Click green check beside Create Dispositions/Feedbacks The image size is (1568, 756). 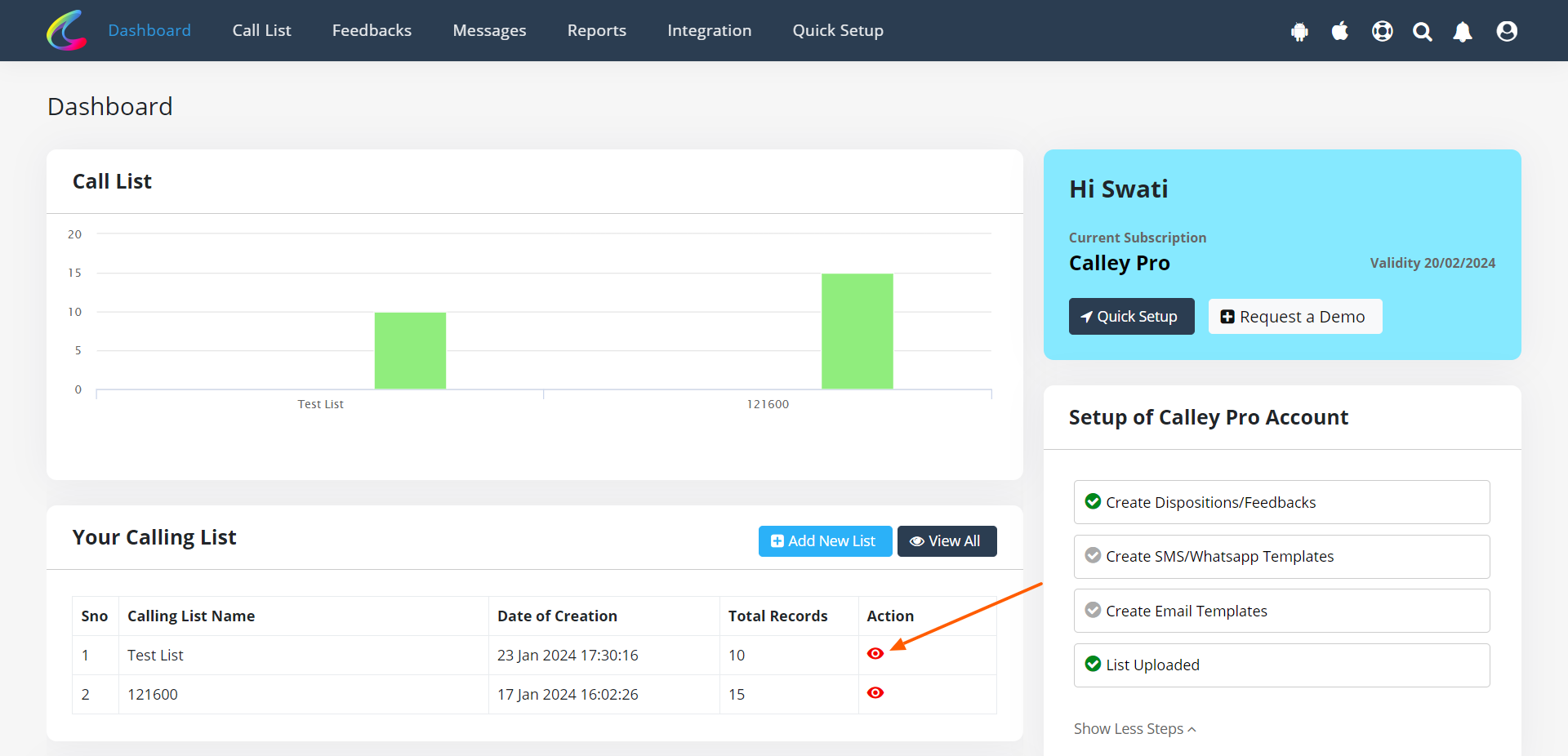1093,501
